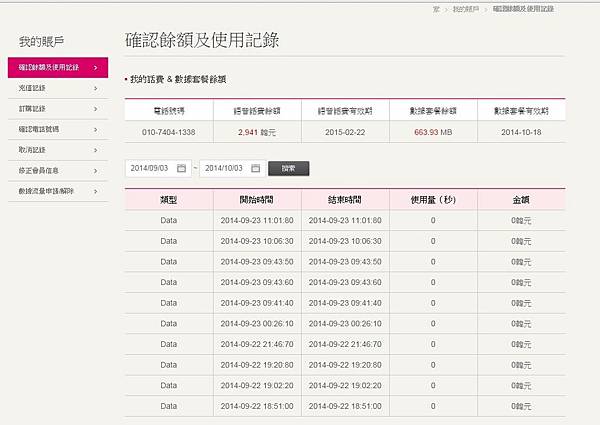The width and height of the screenshot is (600, 425).
Task: Click the 類型 column header
Action: pyautogui.click(x=168, y=200)
